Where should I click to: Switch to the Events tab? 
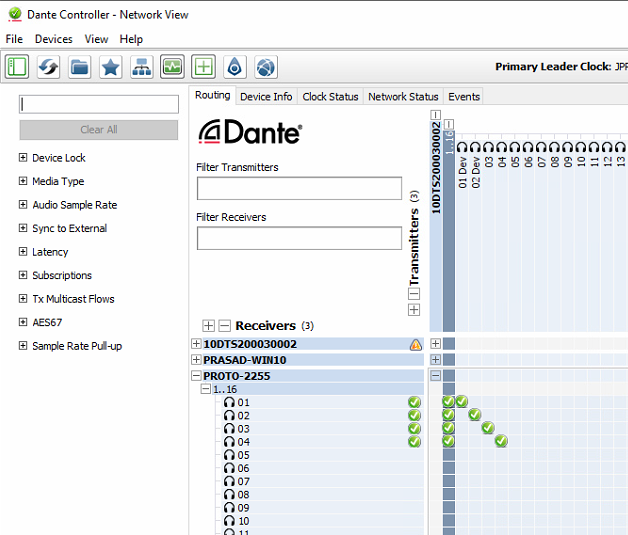click(464, 97)
